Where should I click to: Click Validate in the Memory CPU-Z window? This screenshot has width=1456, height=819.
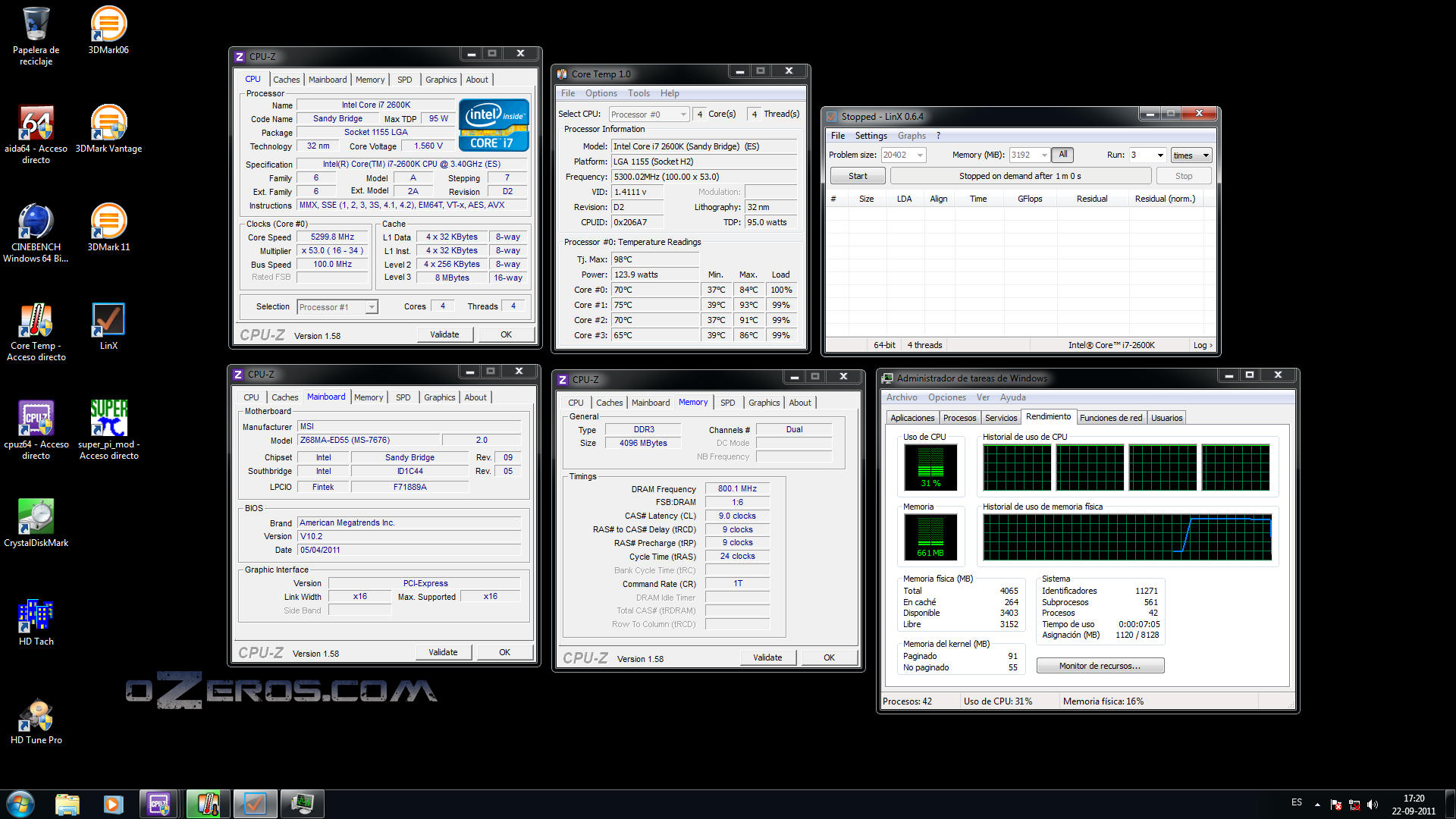(x=767, y=657)
